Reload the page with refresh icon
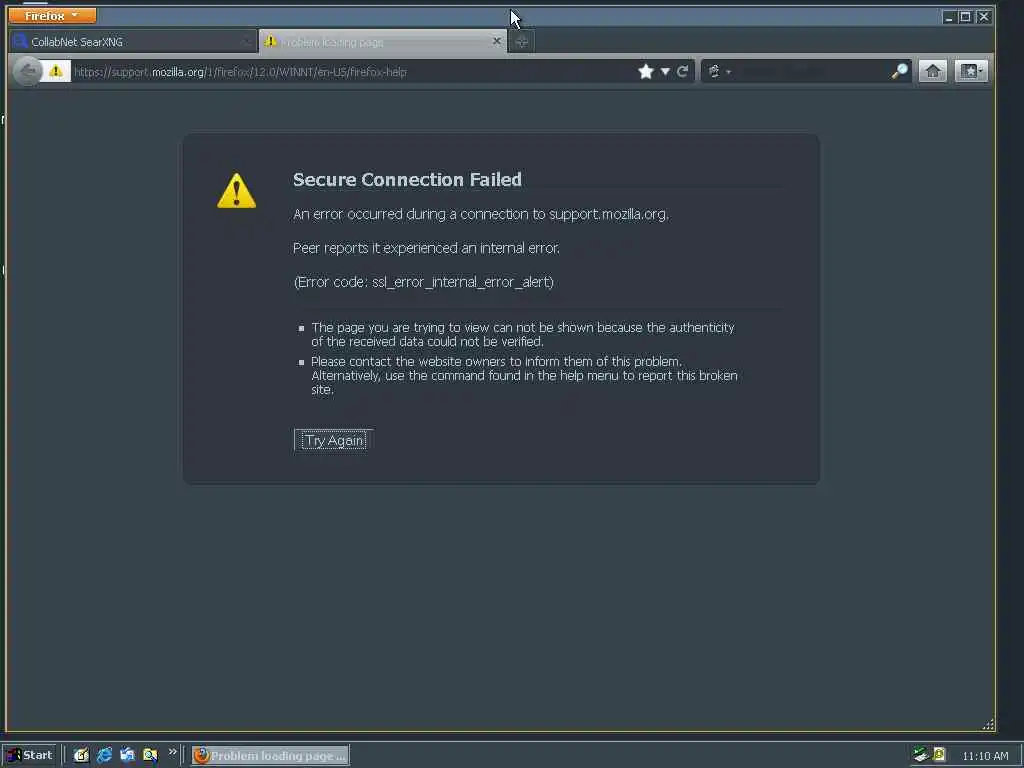The width and height of the screenshot is (1024, 768). (x=682, y=71)
